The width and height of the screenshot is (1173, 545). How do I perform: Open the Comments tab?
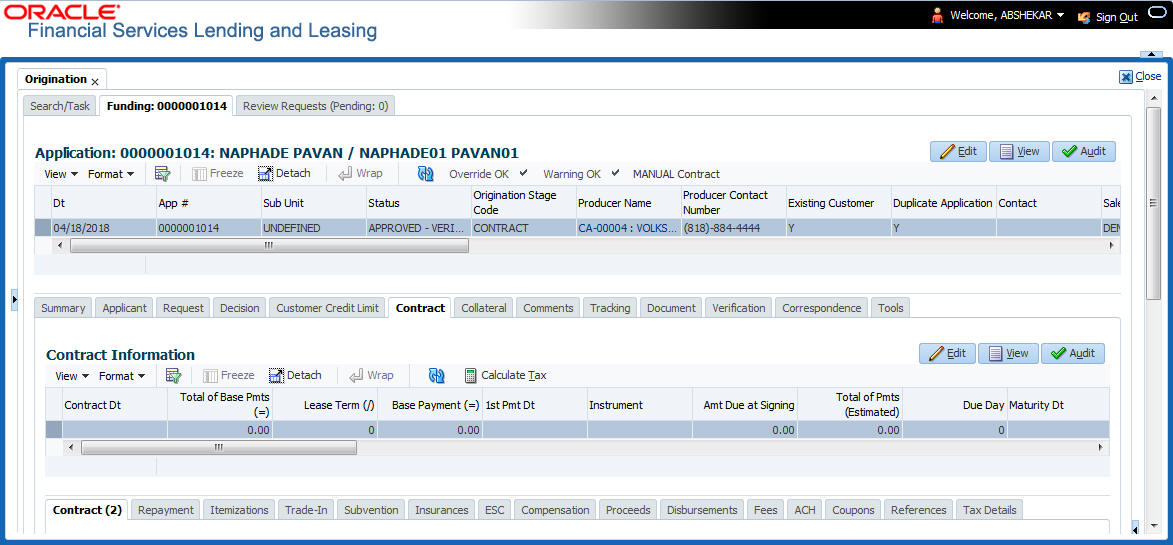coord(548,307)
